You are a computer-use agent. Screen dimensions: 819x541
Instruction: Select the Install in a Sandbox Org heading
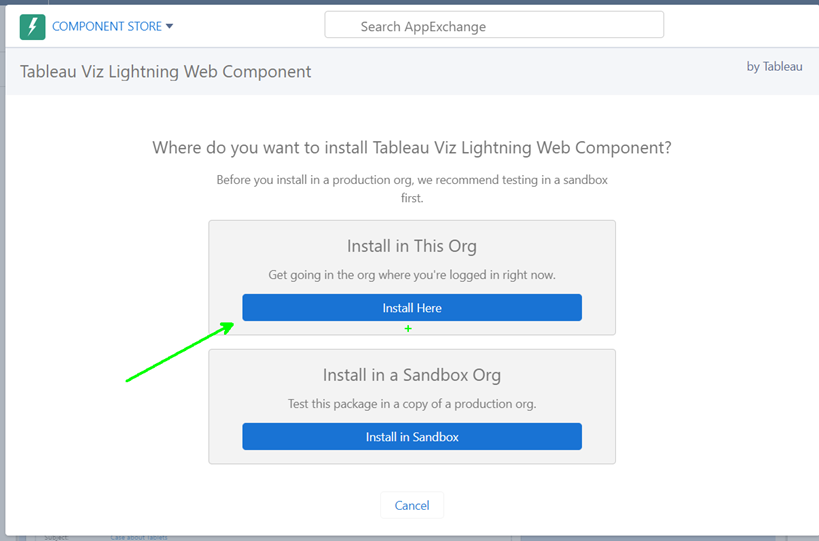point(411,376)
